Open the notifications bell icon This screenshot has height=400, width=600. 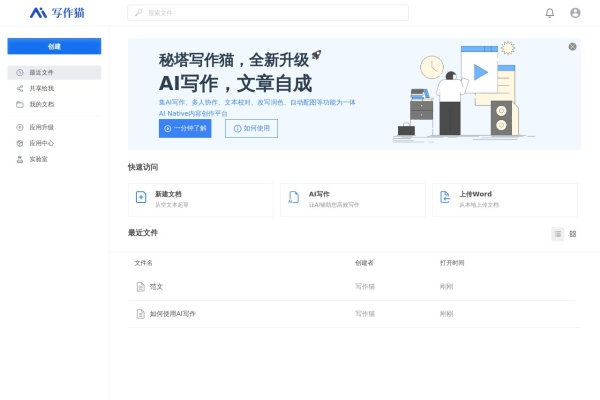tap(549, 13)
